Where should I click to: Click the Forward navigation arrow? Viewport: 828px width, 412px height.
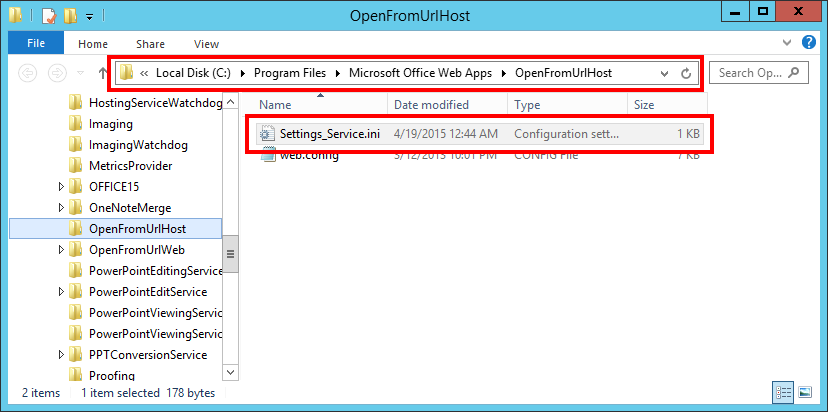pyautogui.click(x=57, y=73)
